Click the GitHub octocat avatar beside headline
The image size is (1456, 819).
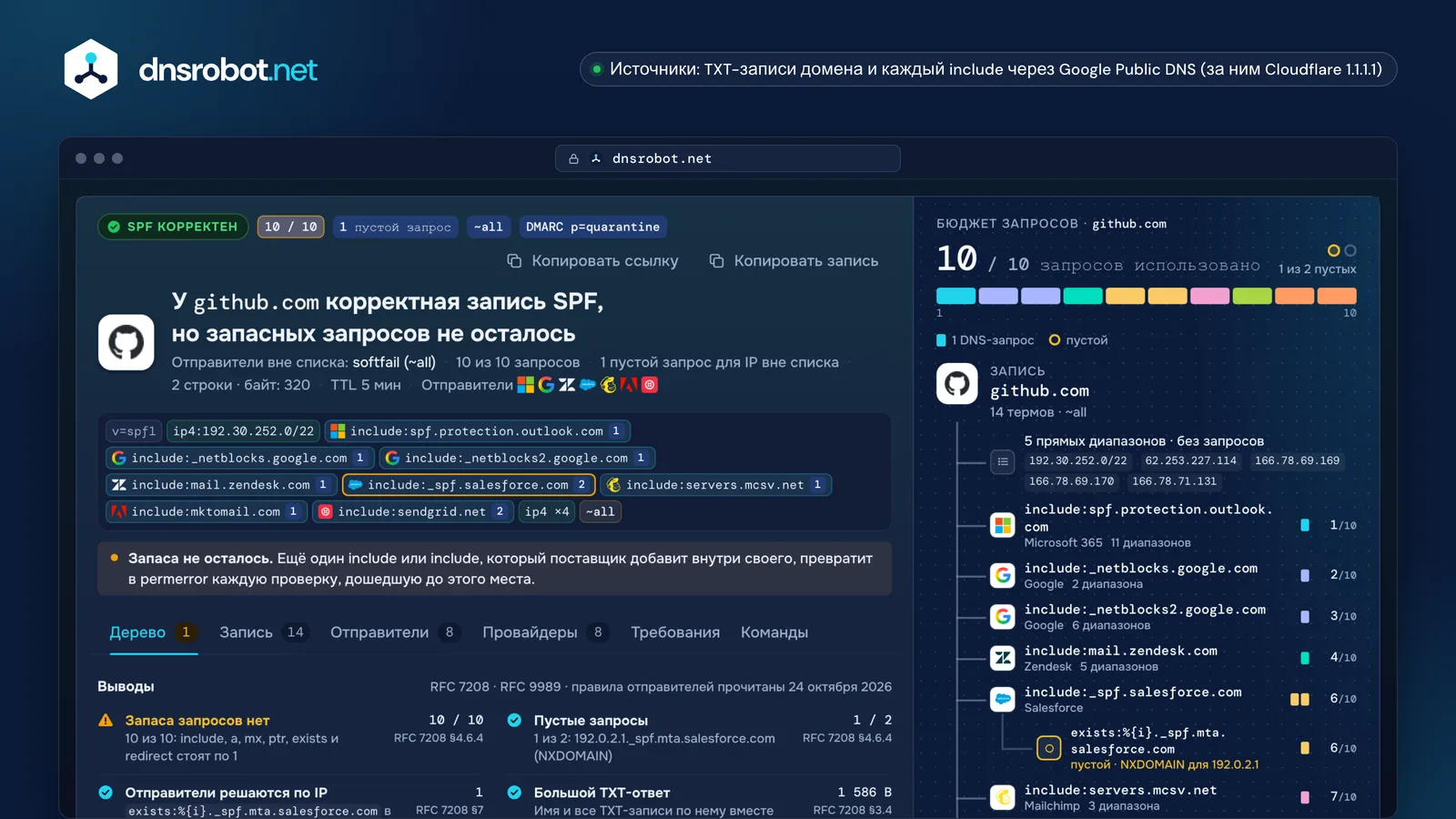pyautogui.click(x=126, y=342)
